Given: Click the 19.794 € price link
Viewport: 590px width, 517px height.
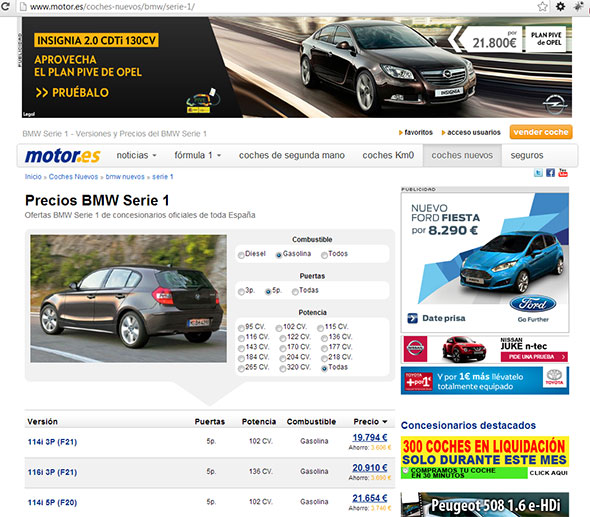Looking at the screenshot, I should pyautogui.click(x=370, y=438).
